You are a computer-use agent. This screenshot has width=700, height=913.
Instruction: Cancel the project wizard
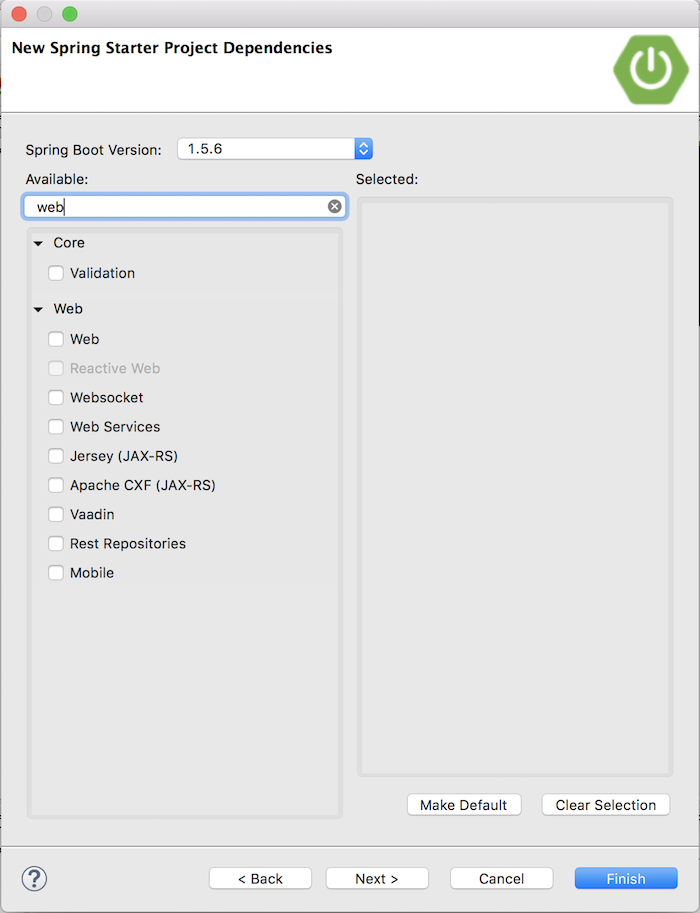[501, 878]
